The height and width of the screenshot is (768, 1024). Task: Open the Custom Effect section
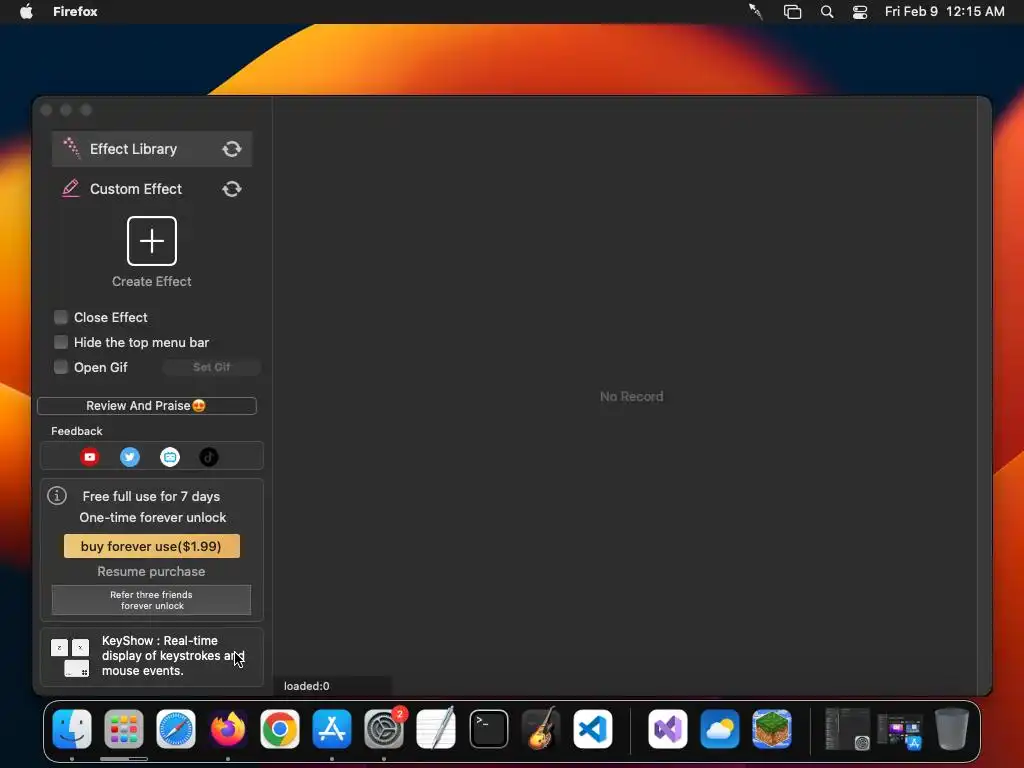coord(152,189)
